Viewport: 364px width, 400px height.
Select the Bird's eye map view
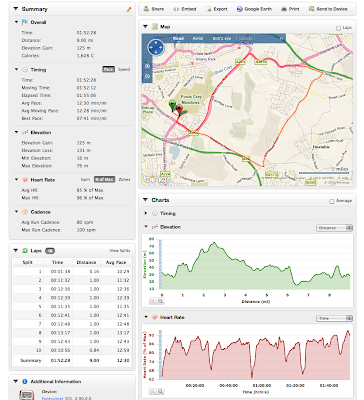coord(222,38)
